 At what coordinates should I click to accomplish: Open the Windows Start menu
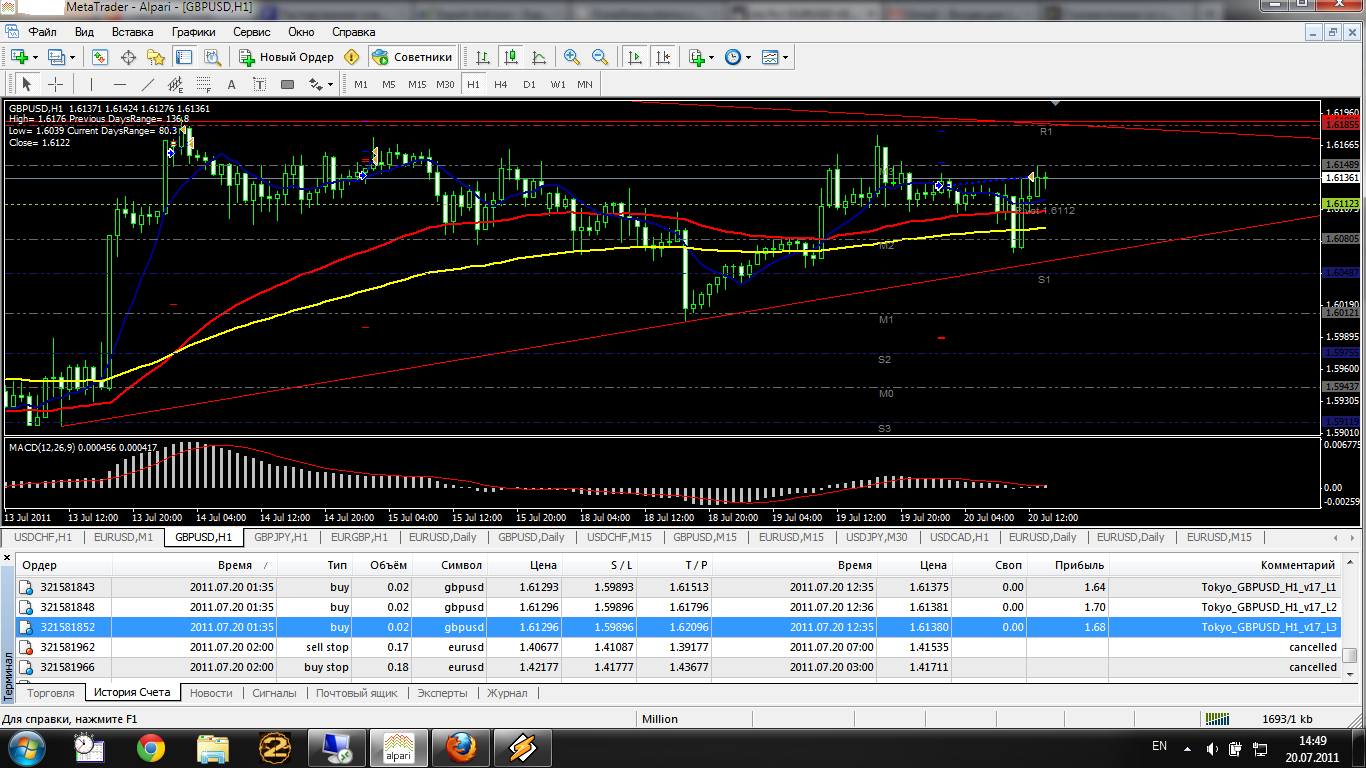click(x=25, y=747)
